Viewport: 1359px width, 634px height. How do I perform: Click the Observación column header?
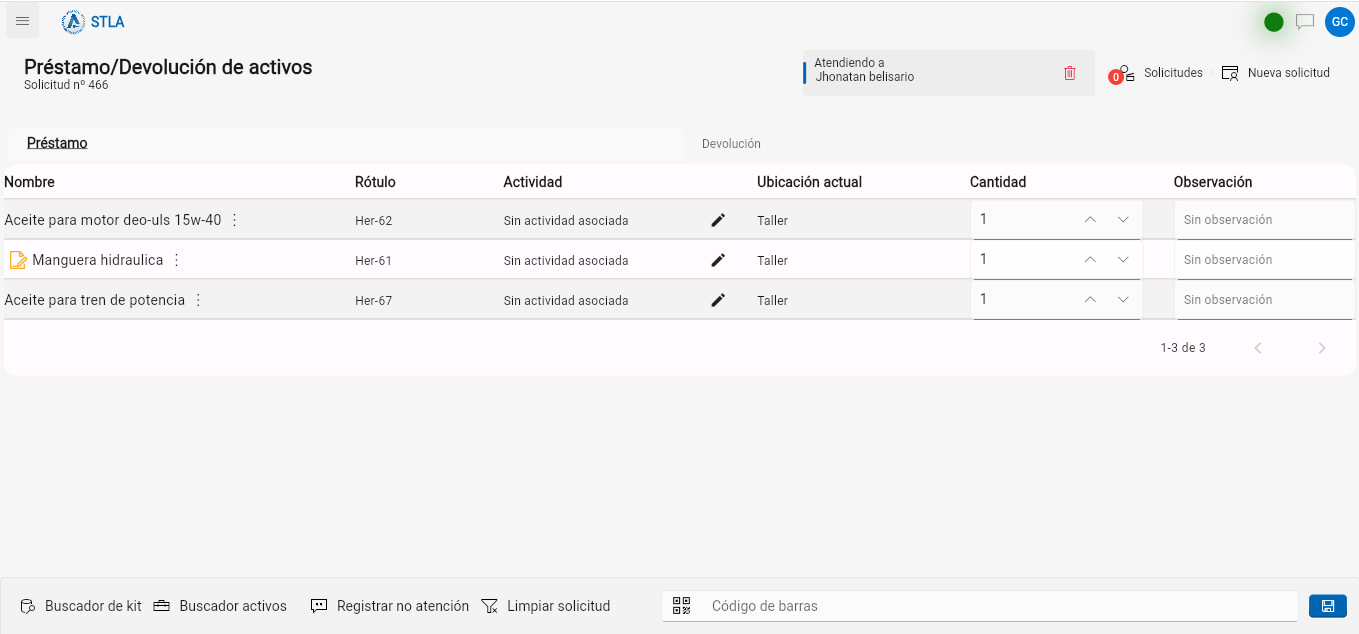tap(1213, 182)
